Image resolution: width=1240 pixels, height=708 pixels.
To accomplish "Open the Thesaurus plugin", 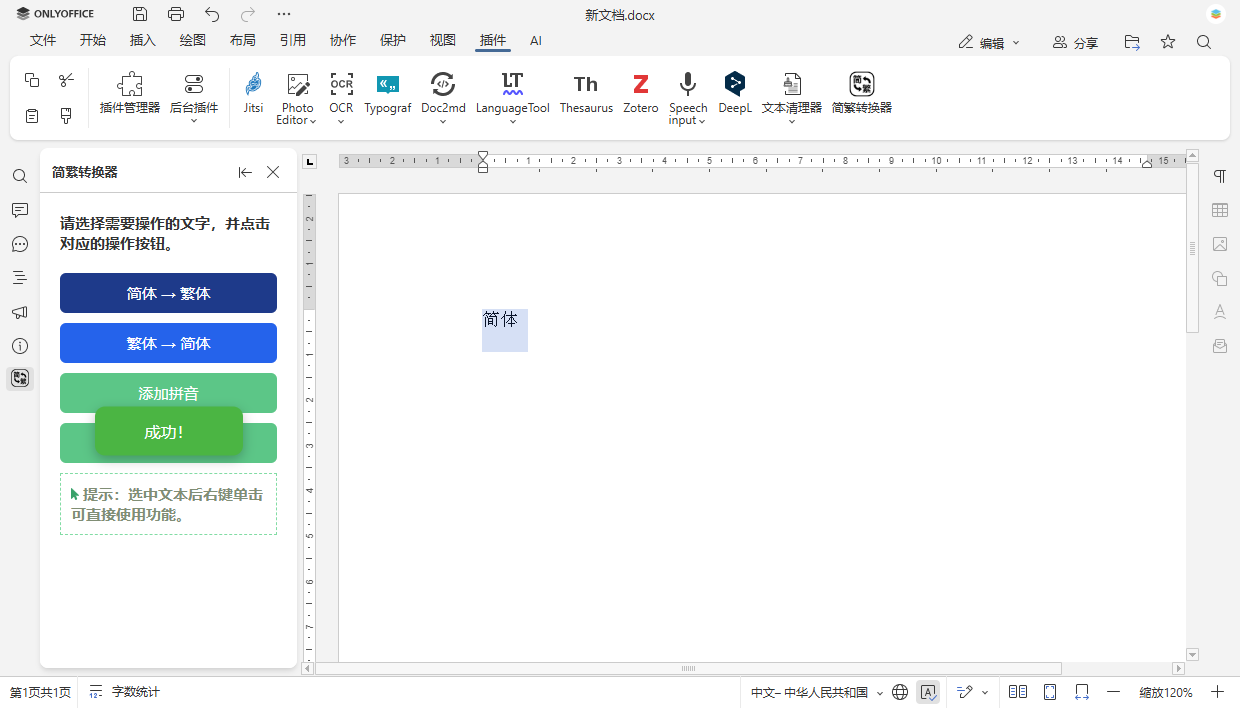I will pyautogui.click(x=586, y=93).
